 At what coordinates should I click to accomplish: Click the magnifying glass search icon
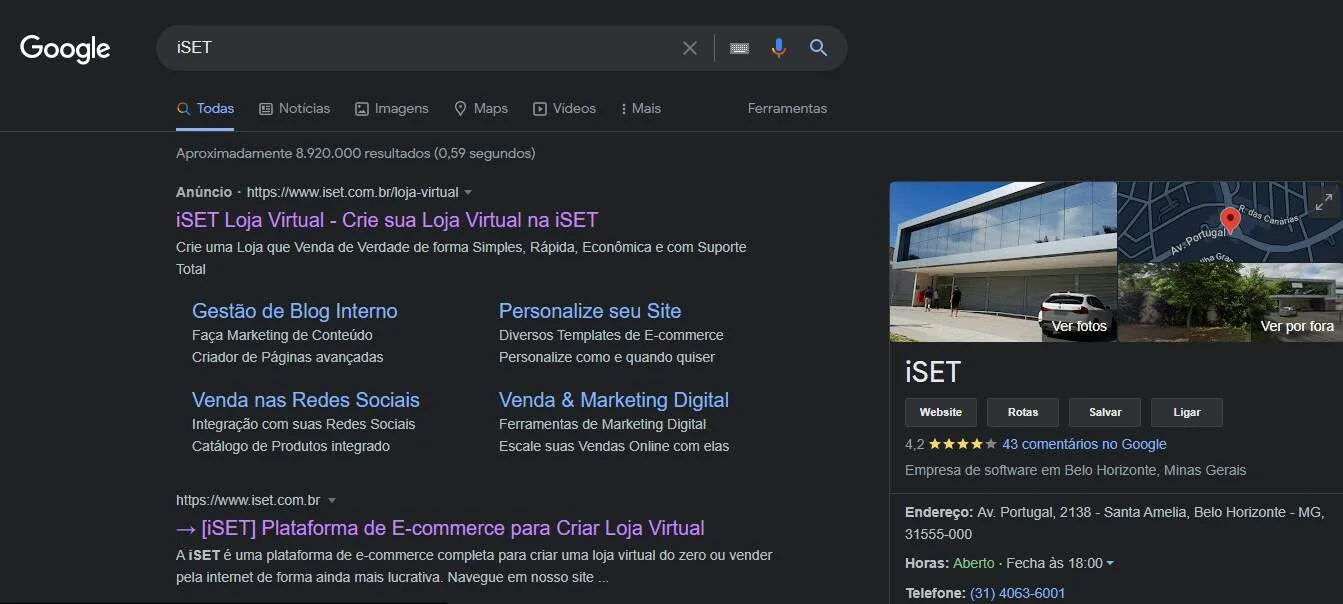(819, 48)
